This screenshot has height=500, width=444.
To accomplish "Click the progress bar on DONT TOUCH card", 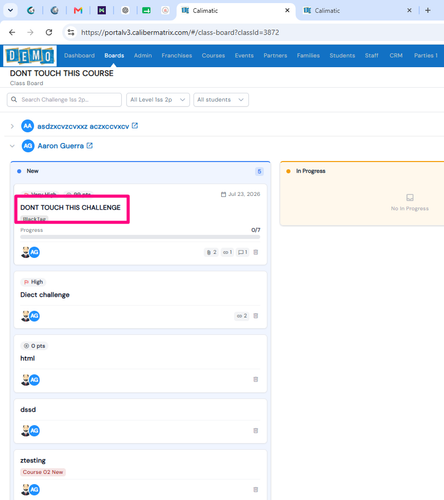I will coord(140,237).
